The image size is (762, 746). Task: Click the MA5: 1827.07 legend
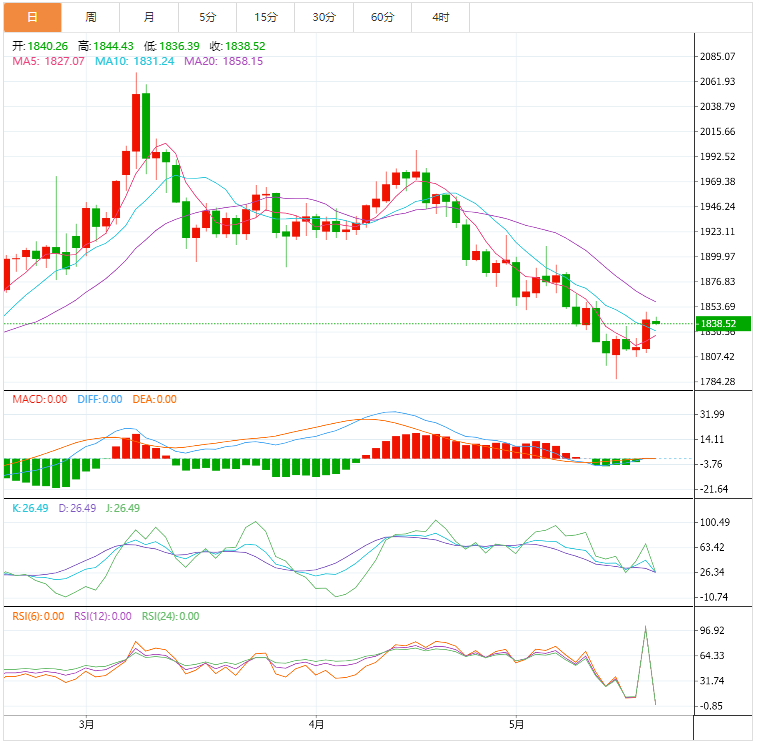pos(49,61)
